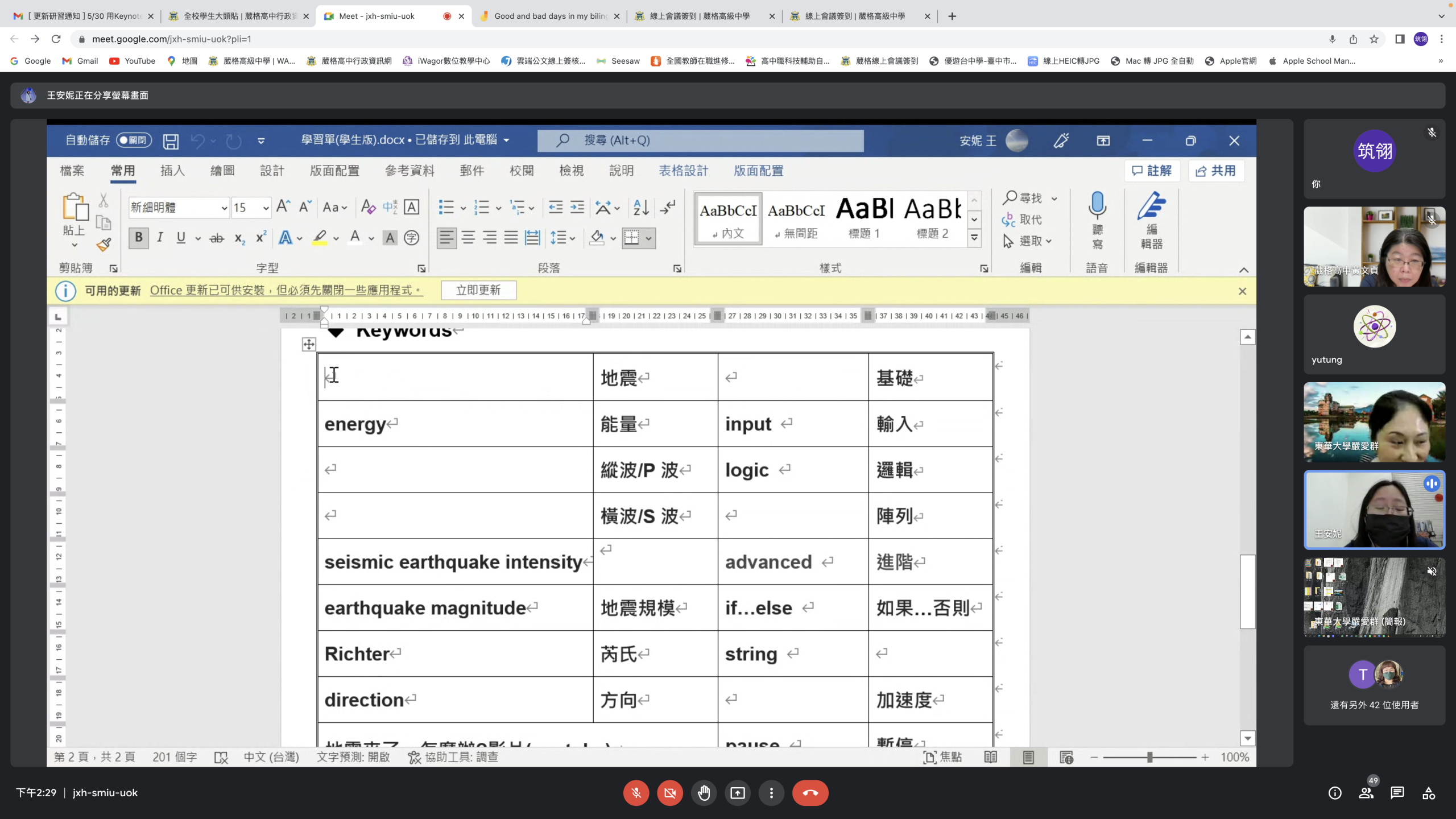Screen dimensions: 1456x819
Task: Click the red leave call button
Action: (810, 793)
